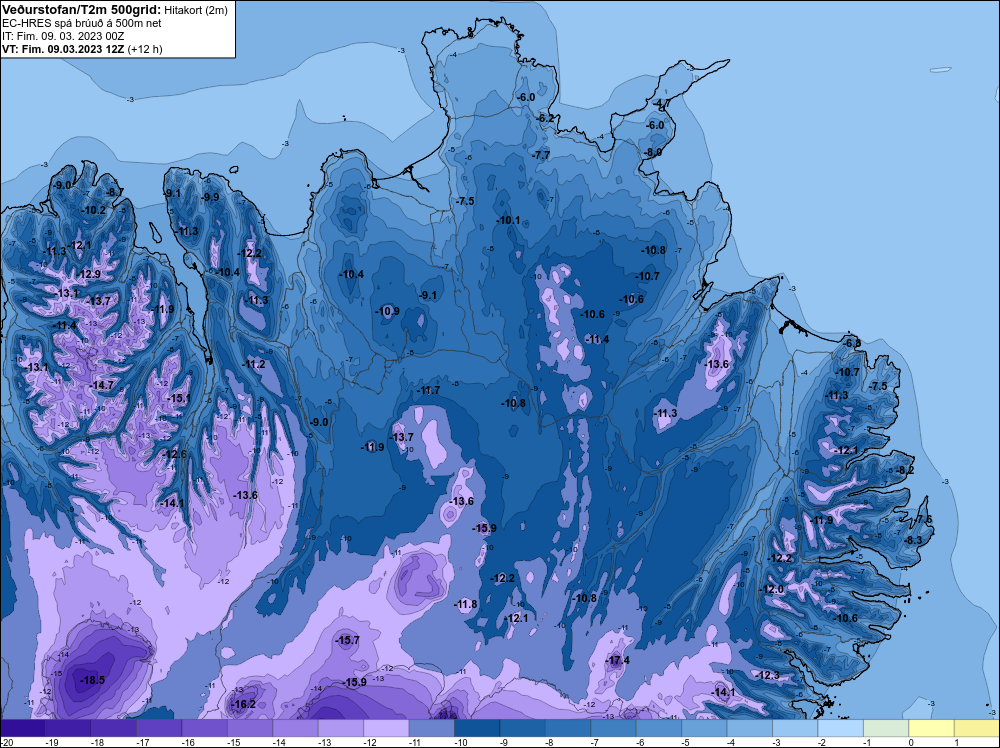Screen dimensions: 1000x748
Task: Click the -4.7 temperature label
Action: click(x=661, y=104)
